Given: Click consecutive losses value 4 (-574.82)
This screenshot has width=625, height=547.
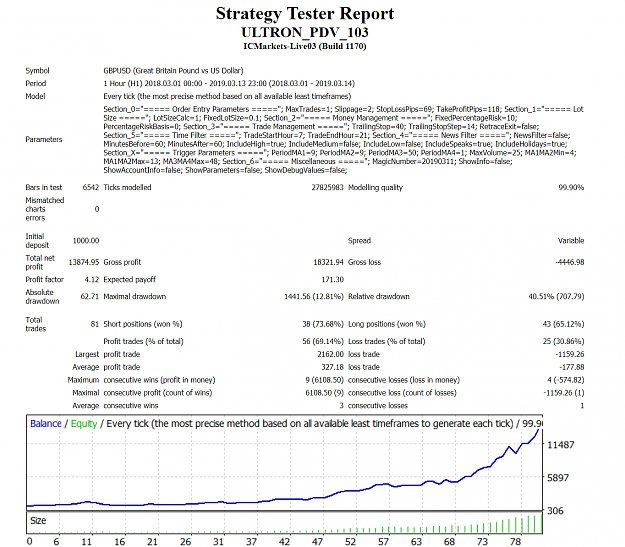Looking at the screenshot, I should (566, 380).
